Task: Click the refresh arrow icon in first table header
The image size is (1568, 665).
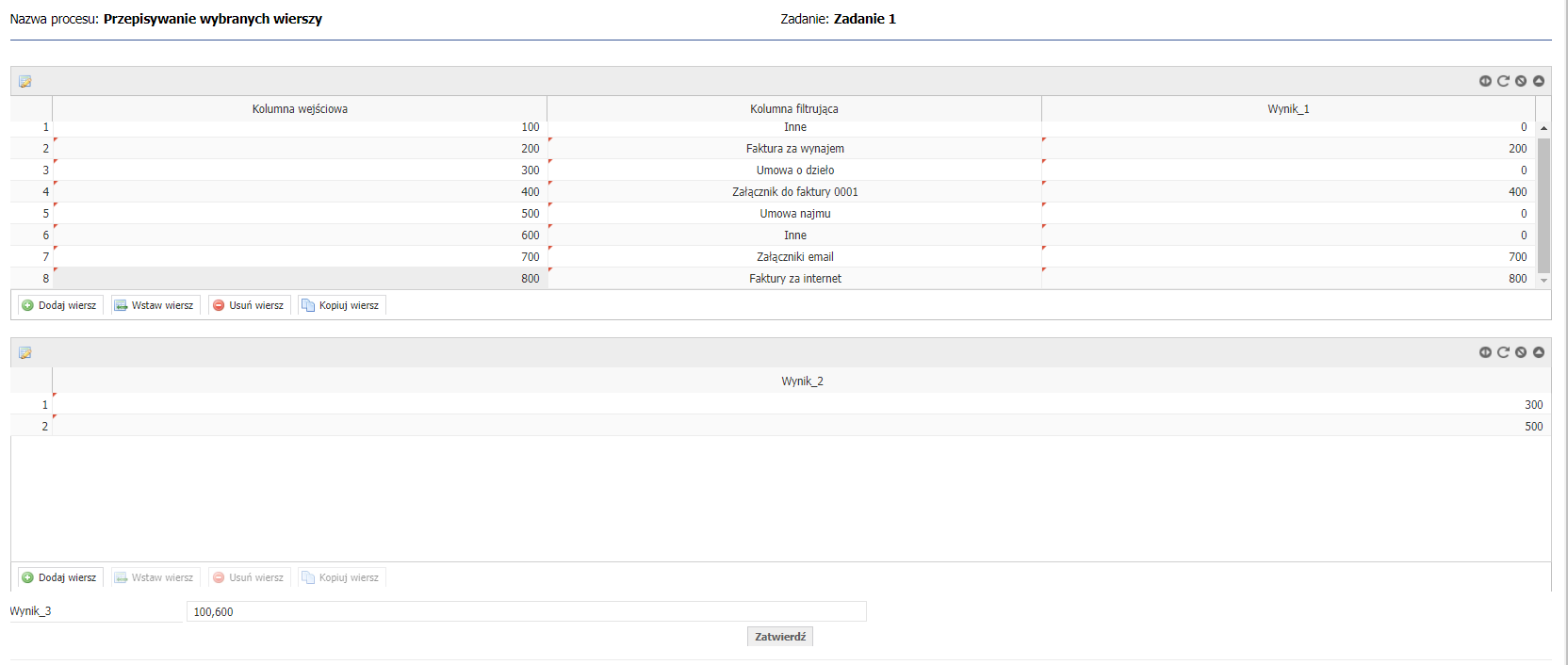Action: 1503,81
